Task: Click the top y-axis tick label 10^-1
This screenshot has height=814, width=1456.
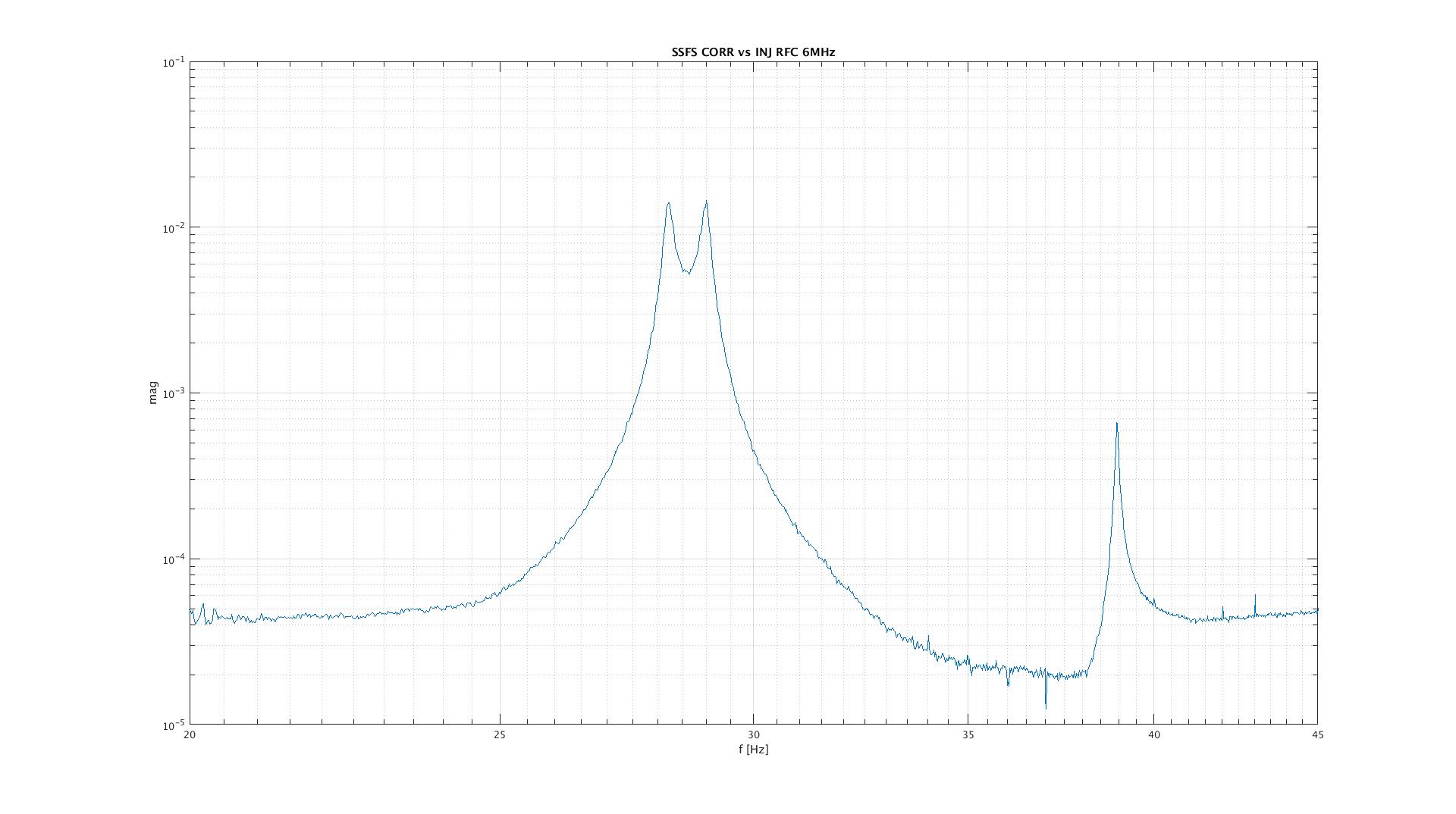Action: pos(173,62)
